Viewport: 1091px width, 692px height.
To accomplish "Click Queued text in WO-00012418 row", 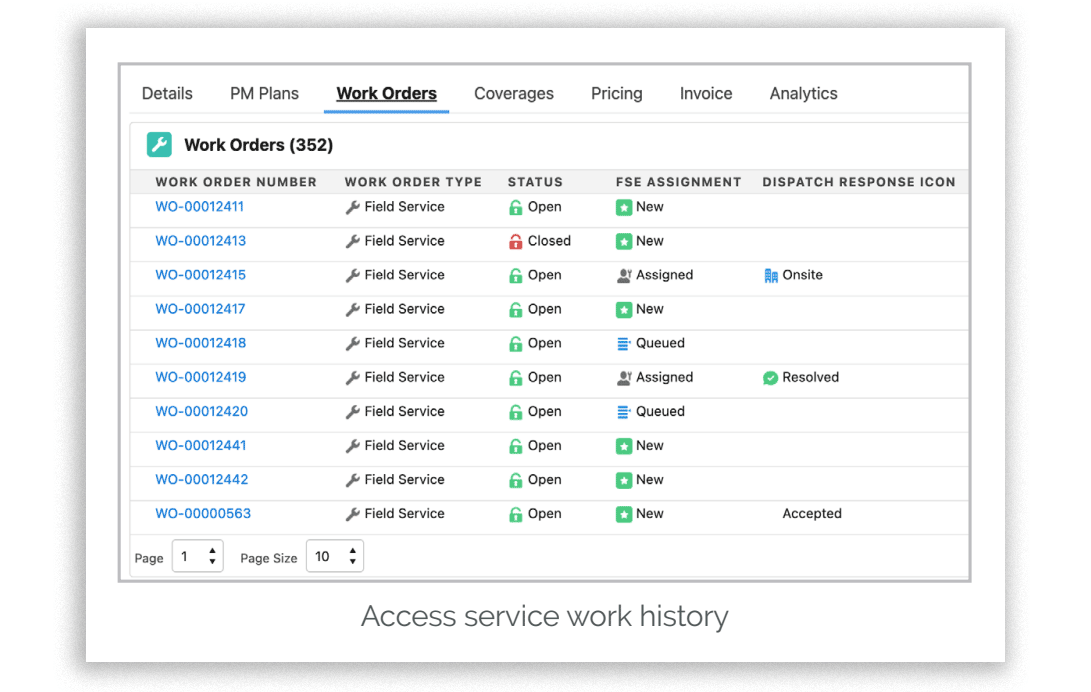I will [660, 343].
